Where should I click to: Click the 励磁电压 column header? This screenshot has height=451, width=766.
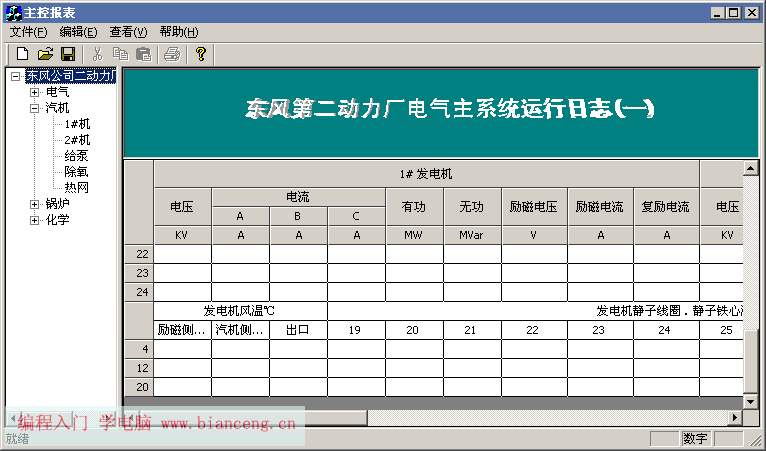click(x=534, y=207)
